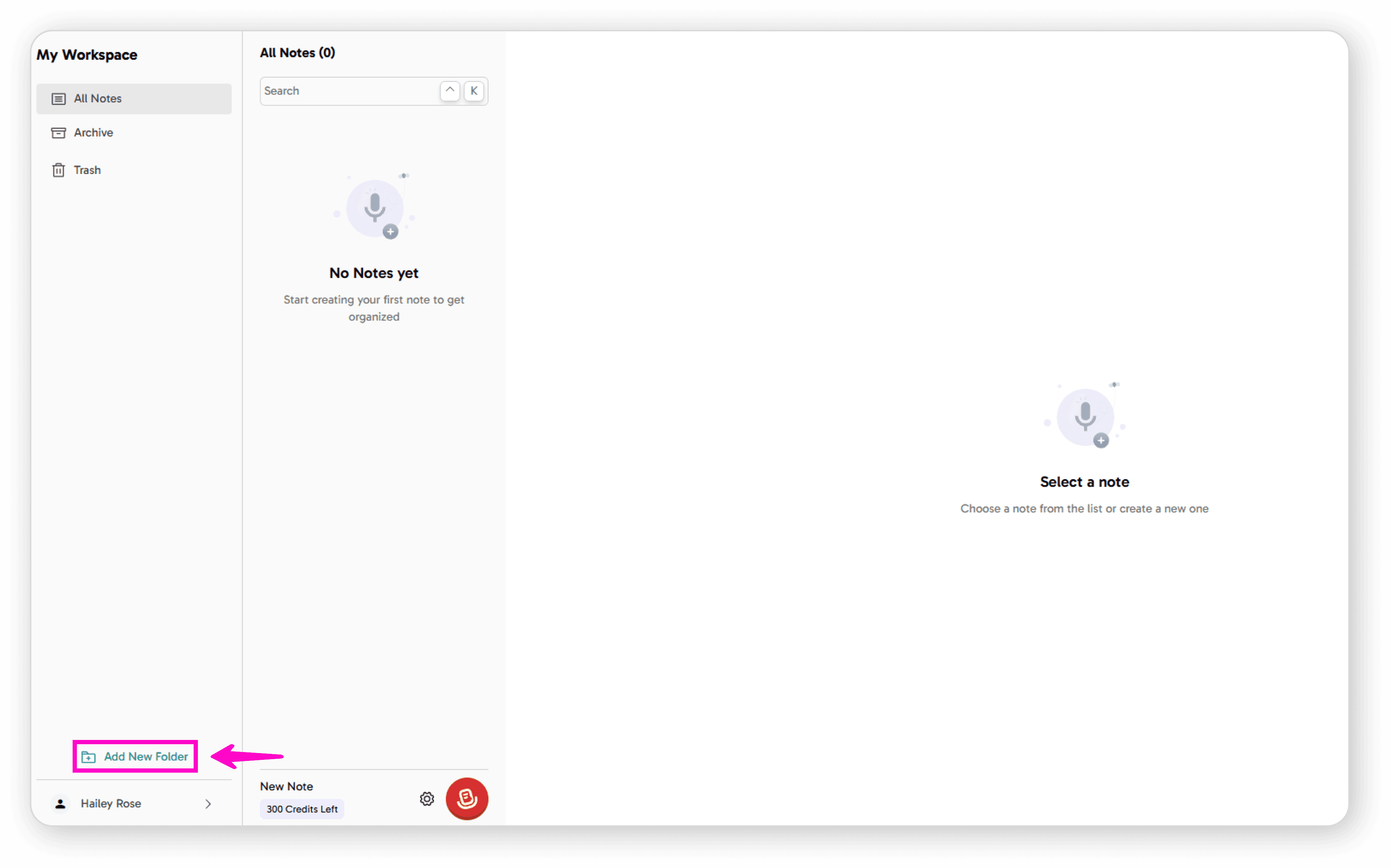Open the Archive section
This screenshot has height=868, width=1391.
click(x=94, y=133)
